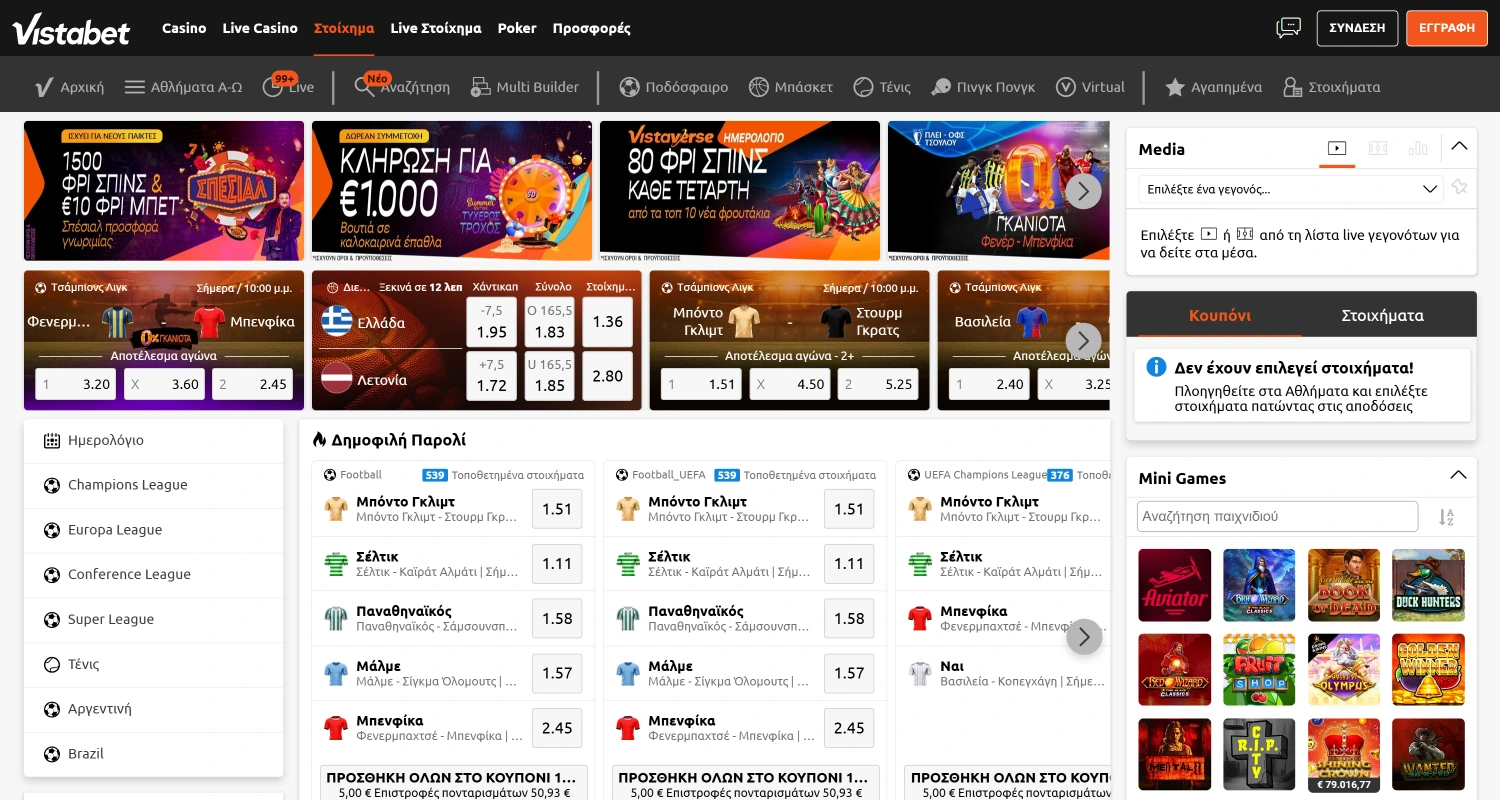Switch Media panel to video stream view
Screen dimensions: 1500x800
coord(1337,148)
